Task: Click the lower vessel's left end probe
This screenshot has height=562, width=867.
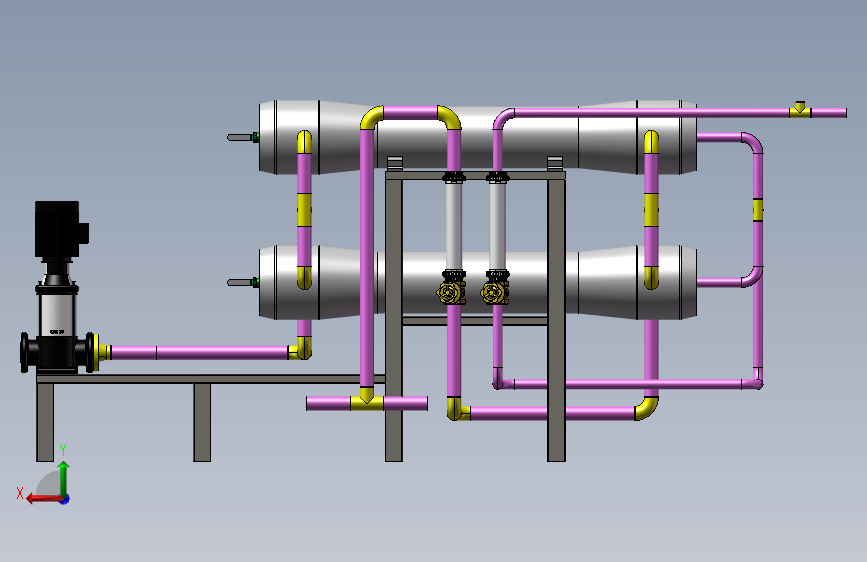Action: coord(243,283)
